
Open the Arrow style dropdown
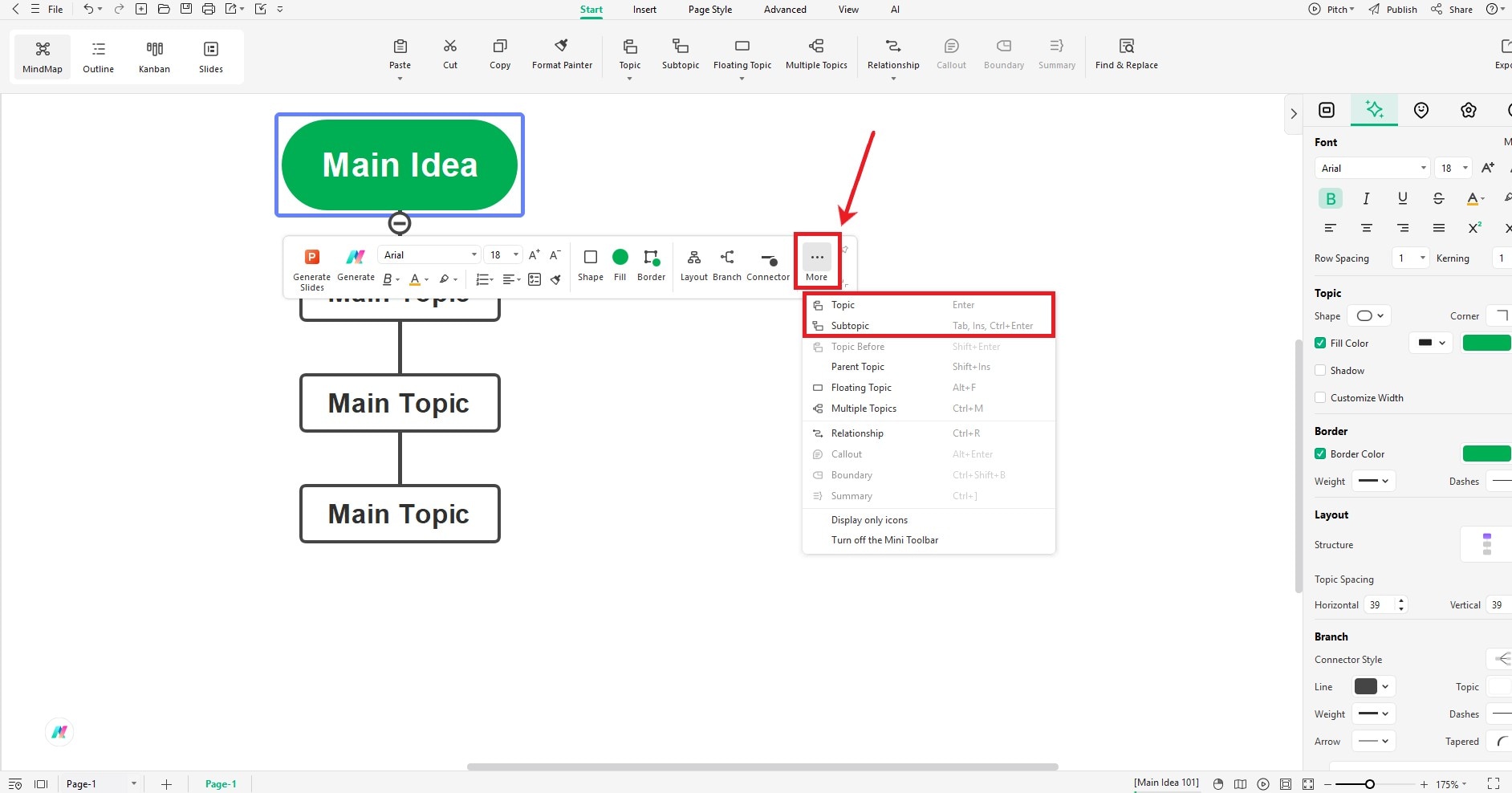(1373, 741)
